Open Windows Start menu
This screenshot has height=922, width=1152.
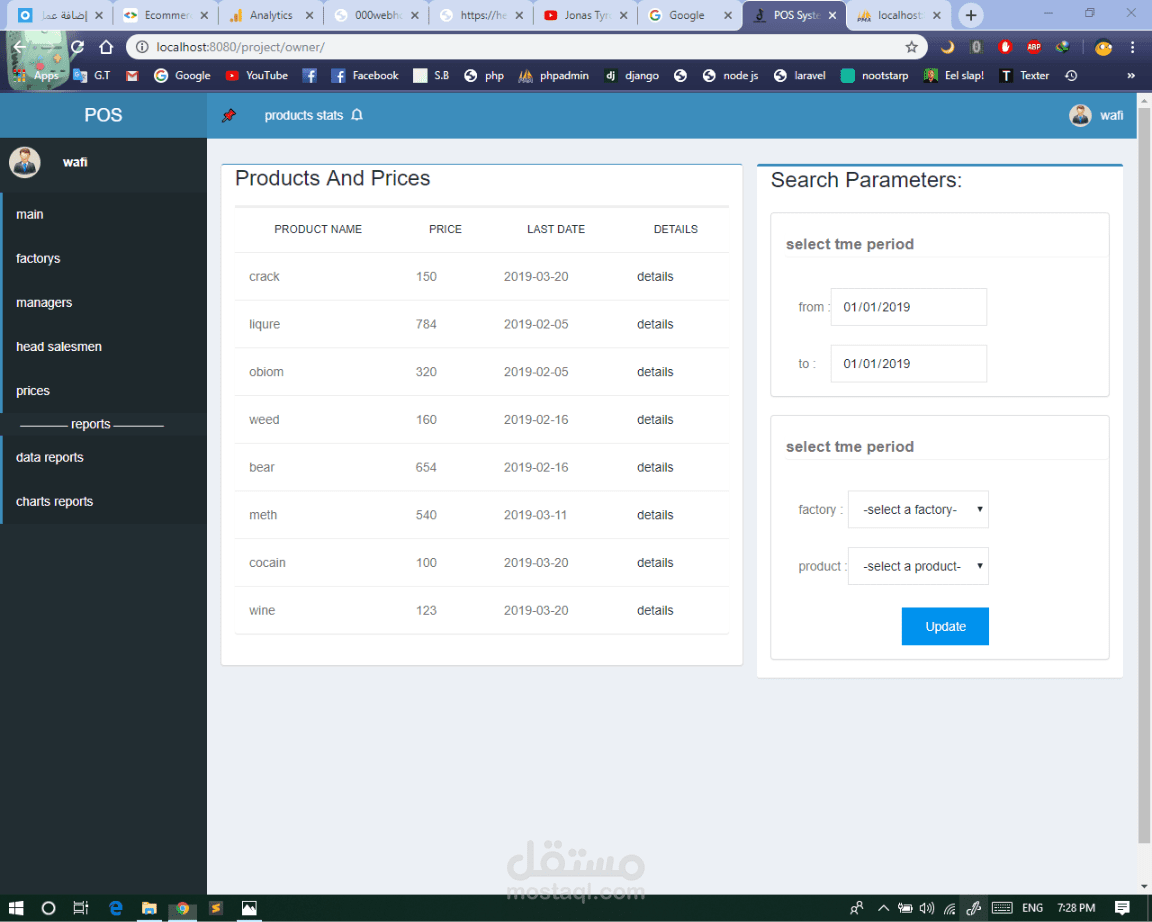click(15, 908)
